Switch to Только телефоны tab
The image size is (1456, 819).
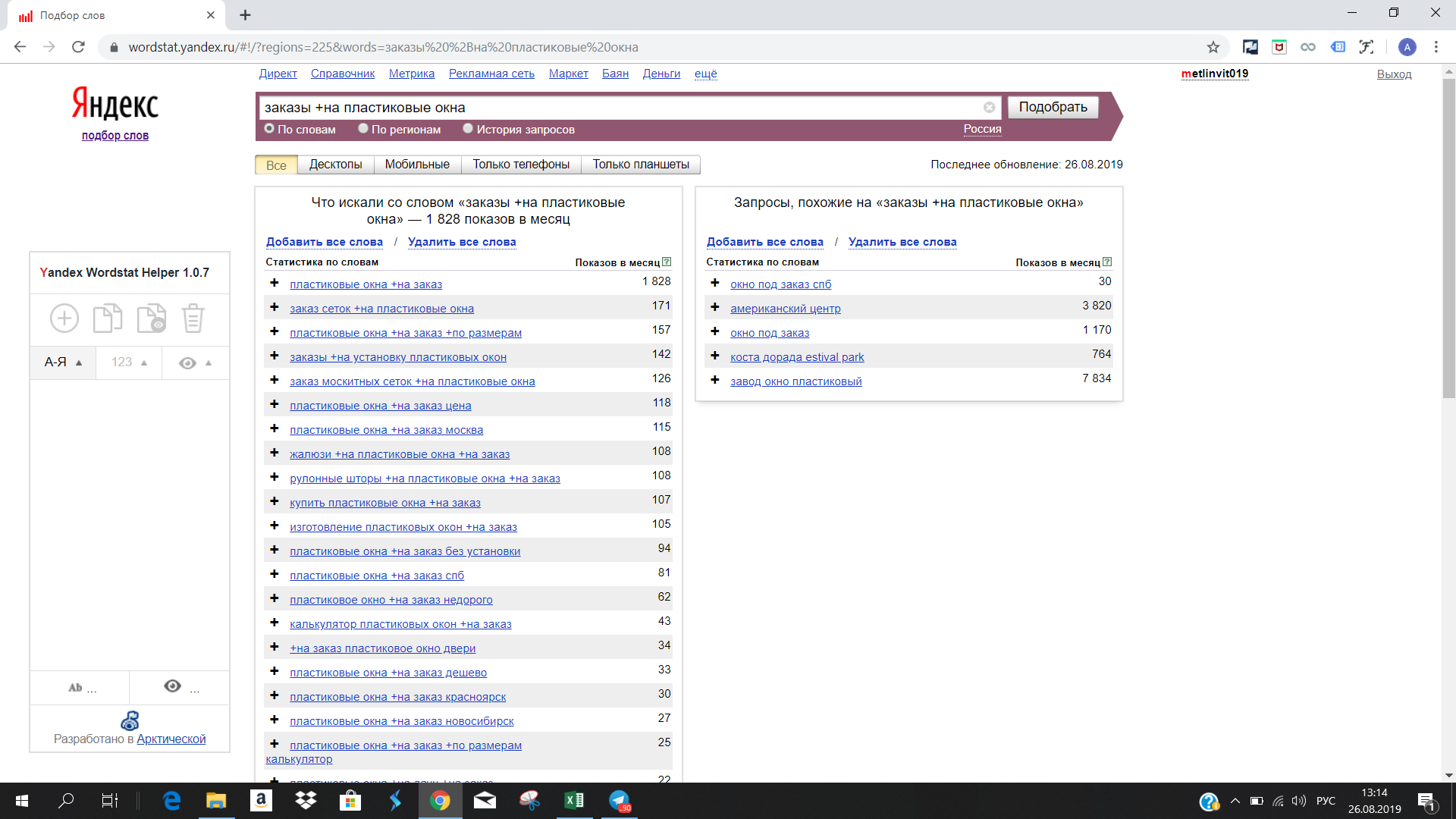[521, 165]
